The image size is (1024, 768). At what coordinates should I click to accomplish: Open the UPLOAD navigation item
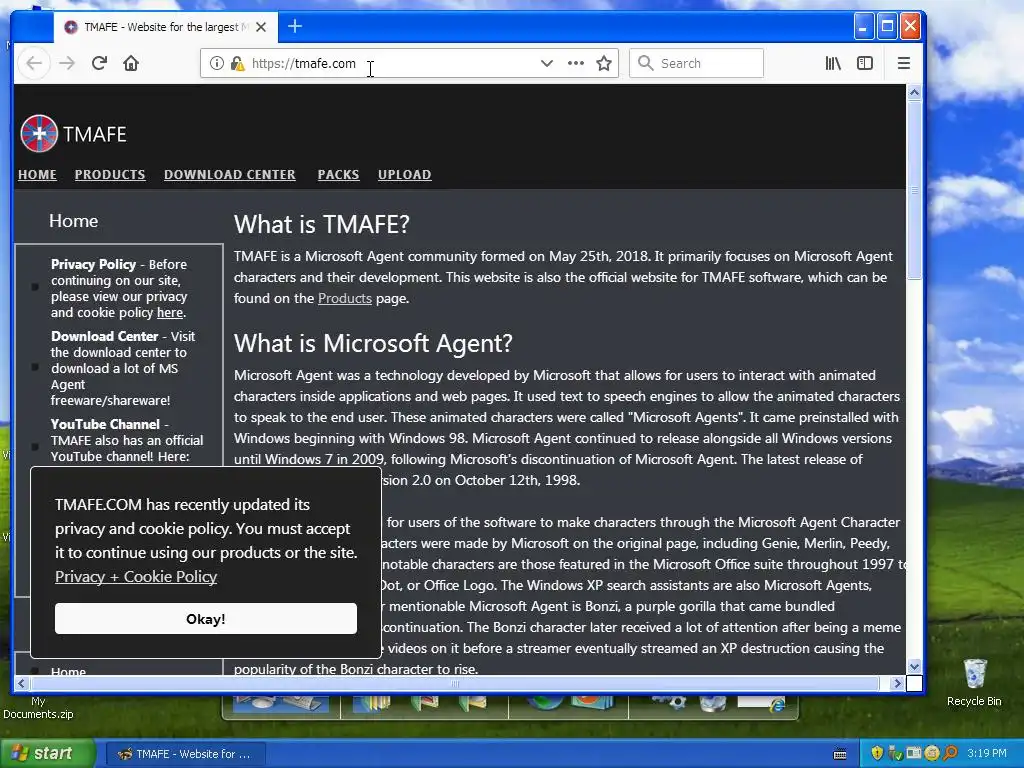tap(404, 175)
